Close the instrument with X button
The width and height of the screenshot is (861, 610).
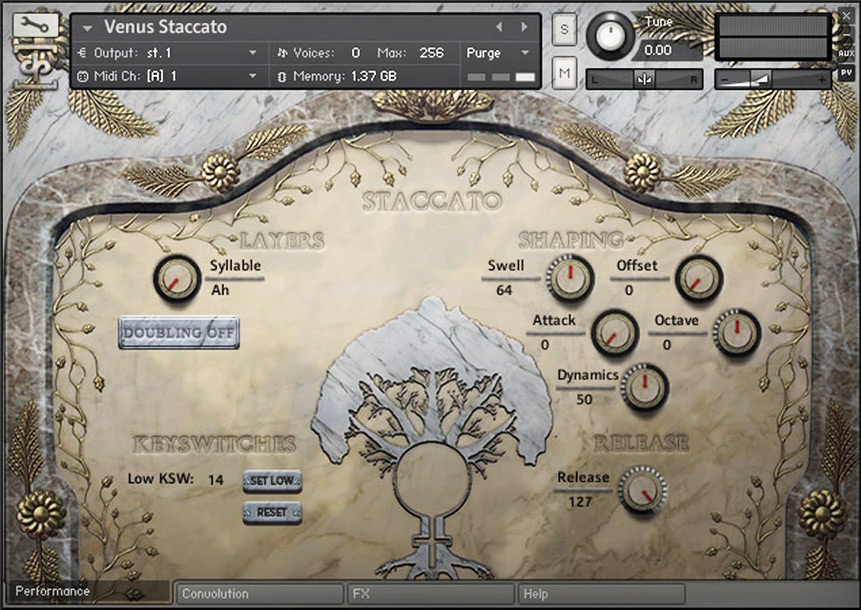[x=846, y=16]
